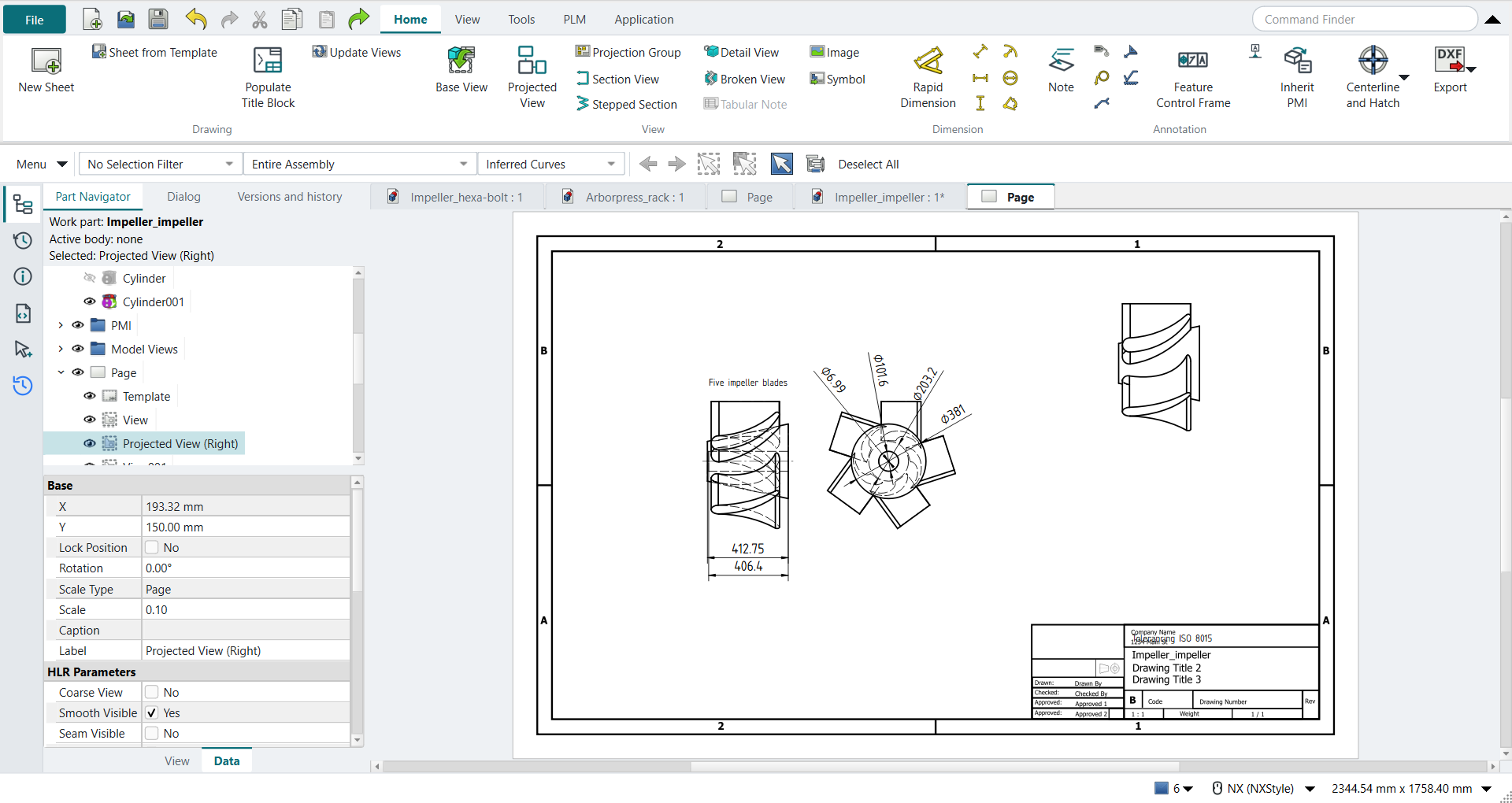Click the Scale value field 0.10

(x=246, y=610)
